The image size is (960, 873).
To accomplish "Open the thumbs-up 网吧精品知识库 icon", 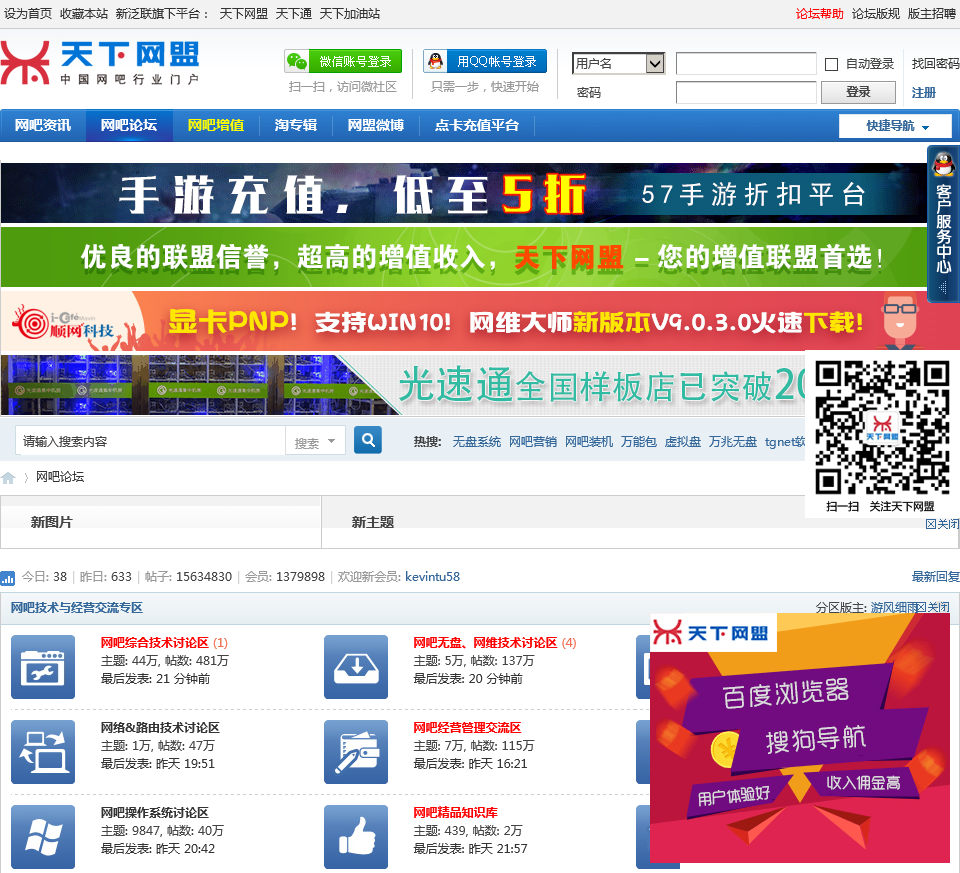I will 356,837.
